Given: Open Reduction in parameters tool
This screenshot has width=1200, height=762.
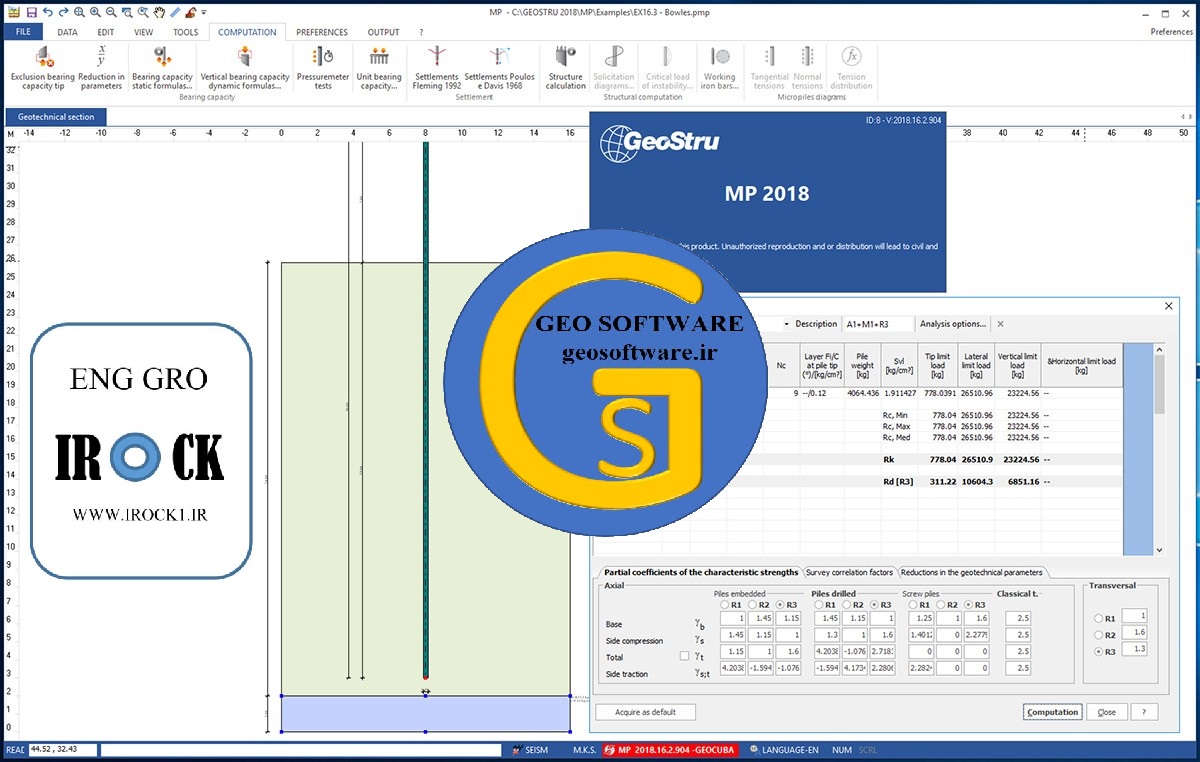Looking at the screenshot, I should pos(101,58).
